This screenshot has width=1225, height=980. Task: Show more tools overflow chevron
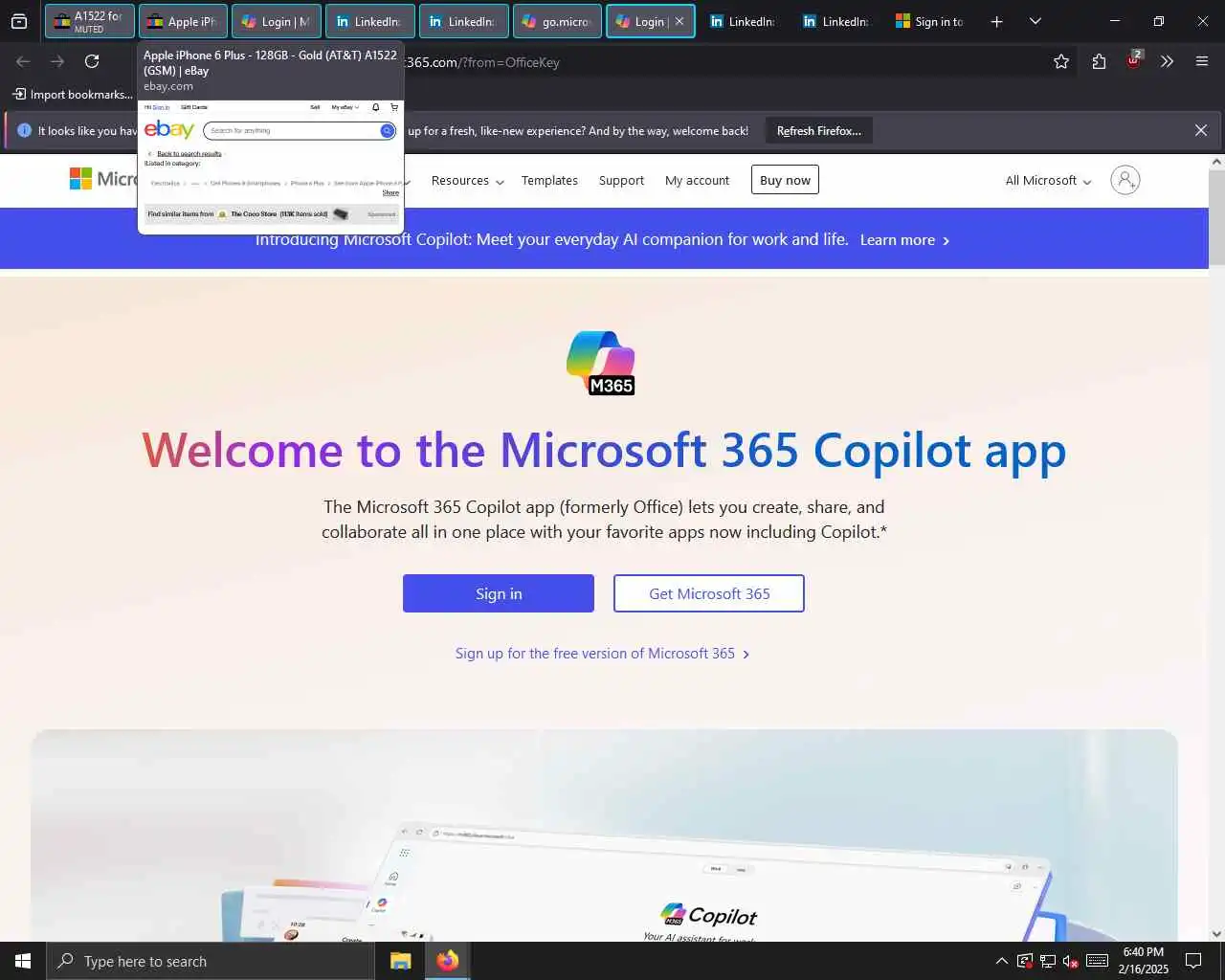pyautogui.click(x=1167, y=61)
